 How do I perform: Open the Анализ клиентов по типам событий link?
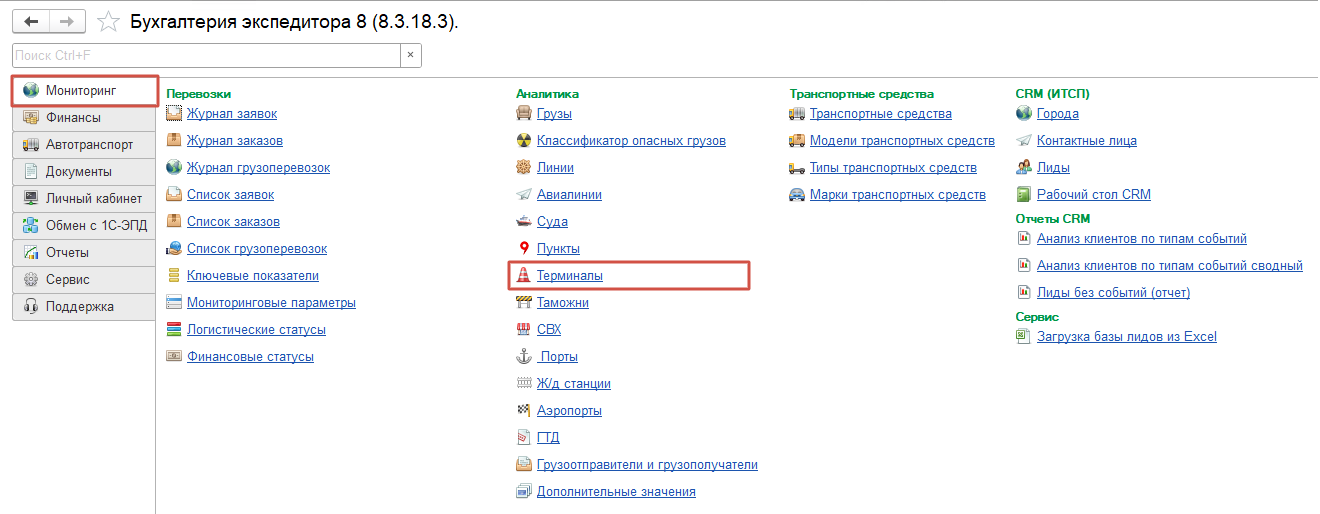[1142, 239]
